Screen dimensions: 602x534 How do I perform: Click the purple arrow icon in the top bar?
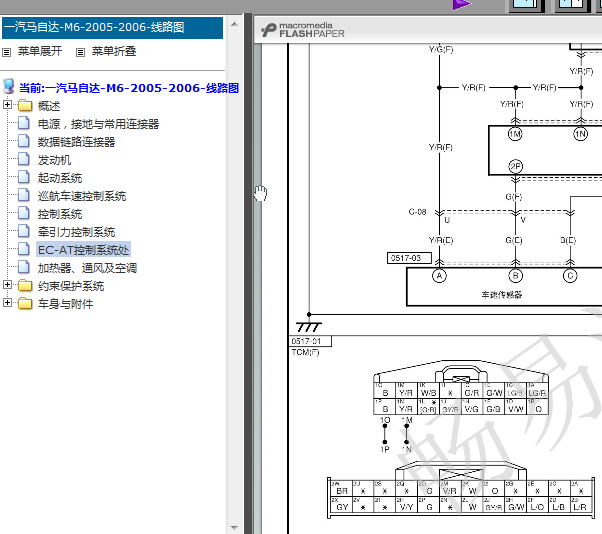pos(461,5)
